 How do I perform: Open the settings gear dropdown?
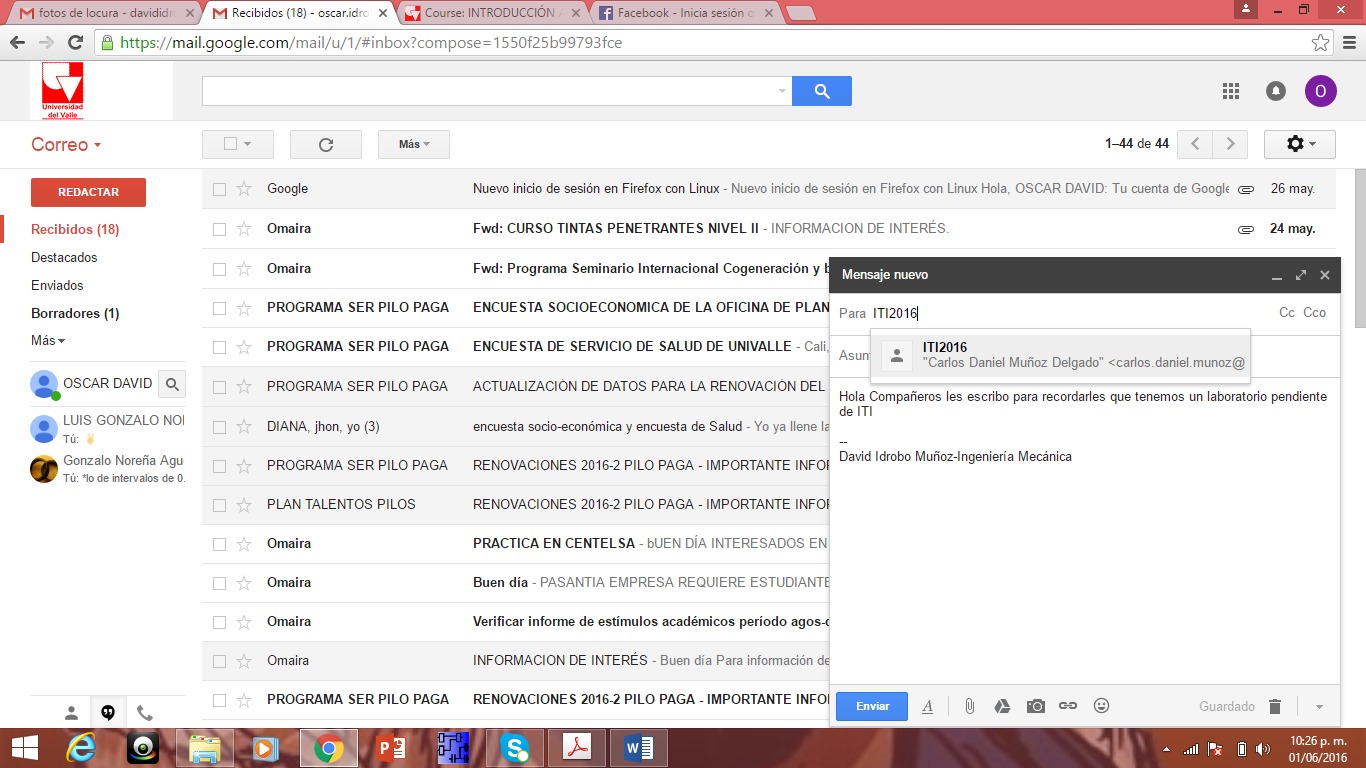point(1300,144)
